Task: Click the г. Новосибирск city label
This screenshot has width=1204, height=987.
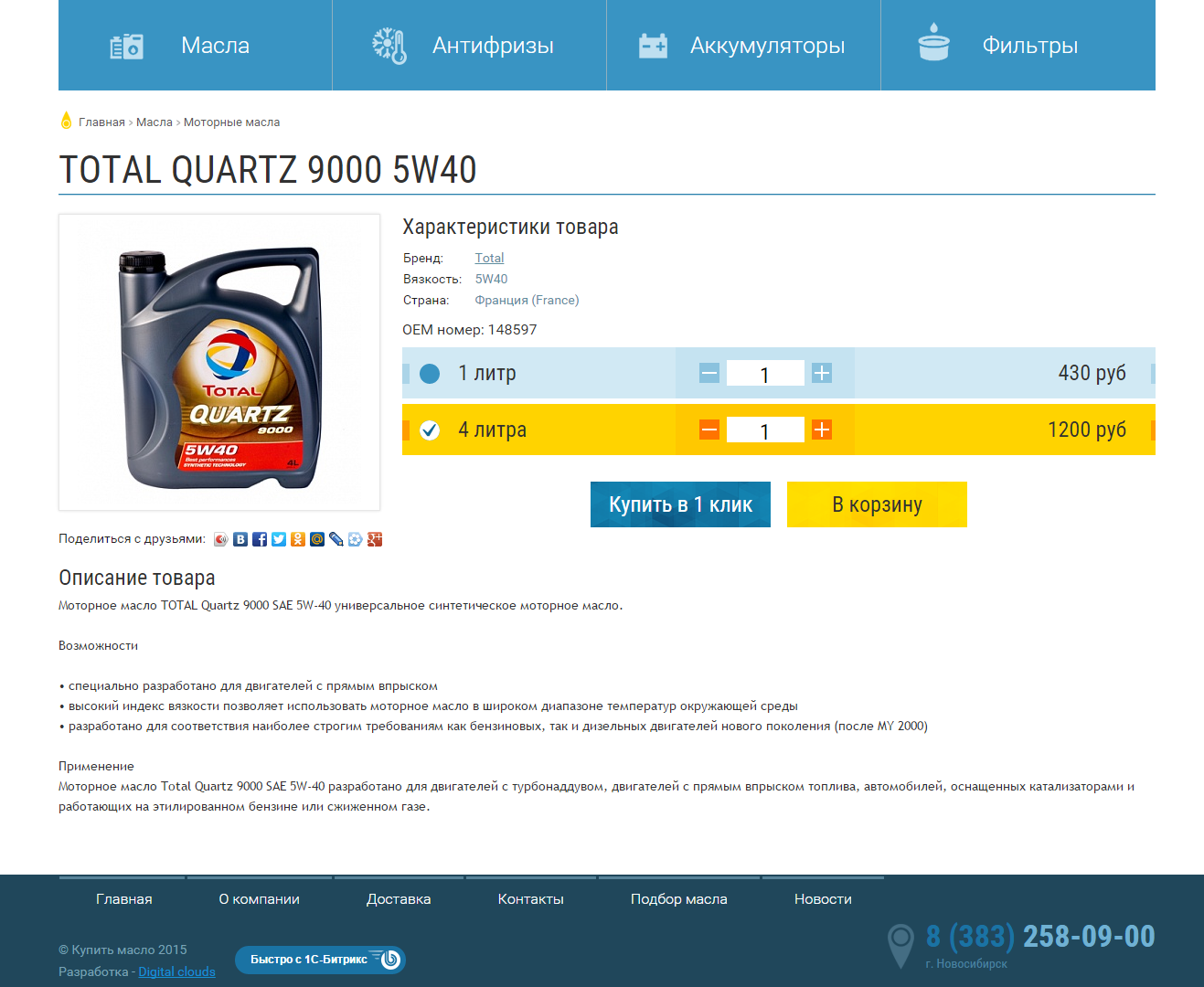Action: pyautogui.click(x=966, y=964)
